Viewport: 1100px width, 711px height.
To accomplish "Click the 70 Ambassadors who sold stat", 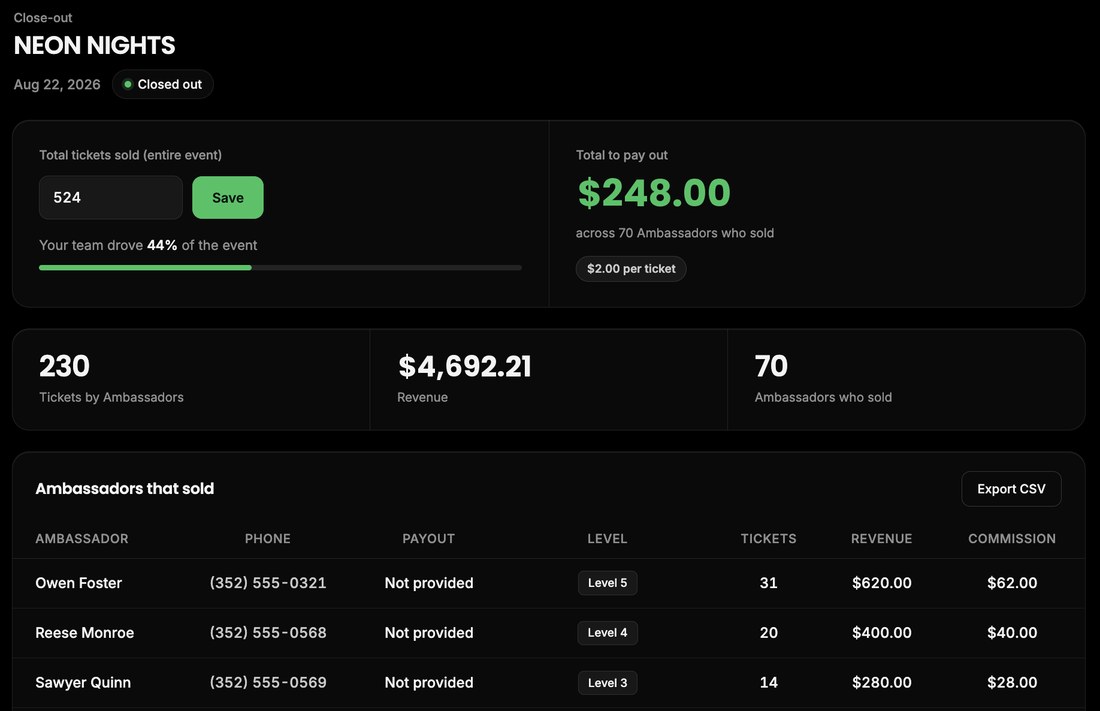I will click(x=824, y=379).
